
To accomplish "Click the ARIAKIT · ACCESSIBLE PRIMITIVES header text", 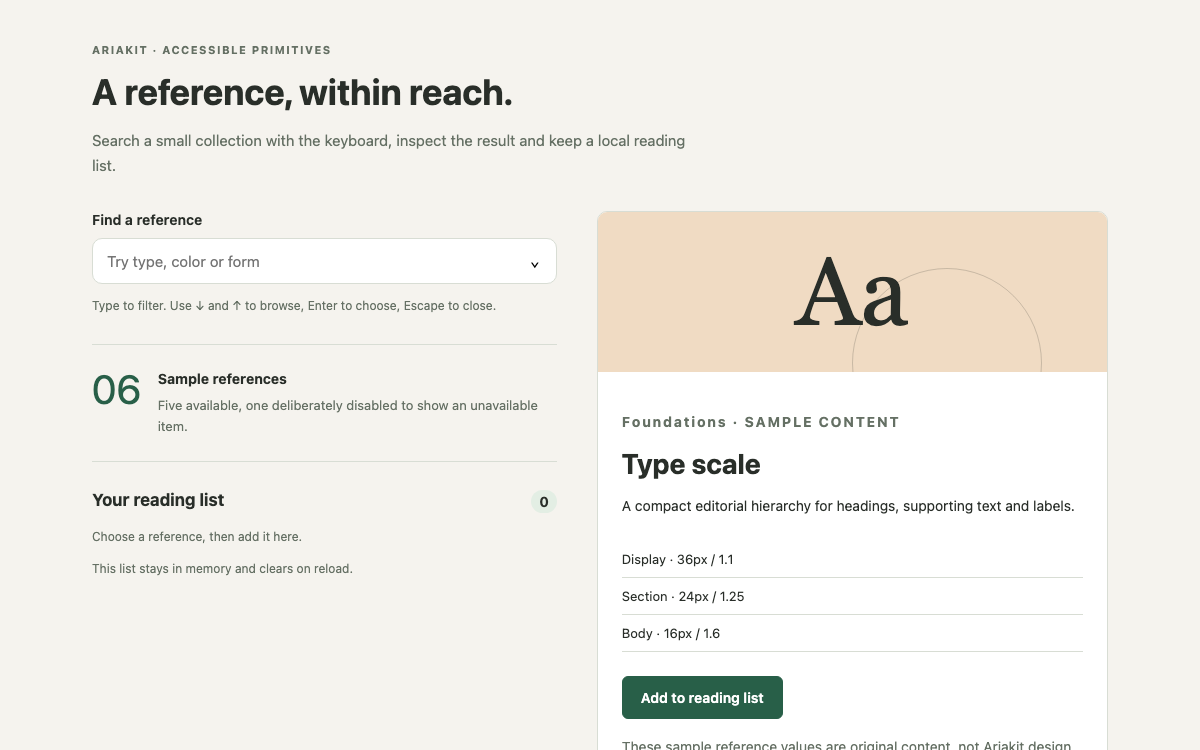I will (211, 50).
